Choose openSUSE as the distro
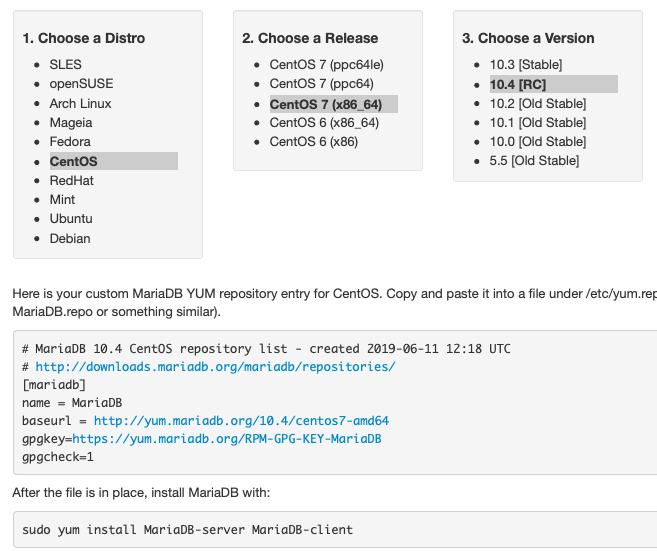Screen dimensions: 657x551 click(x=81, y=84)
